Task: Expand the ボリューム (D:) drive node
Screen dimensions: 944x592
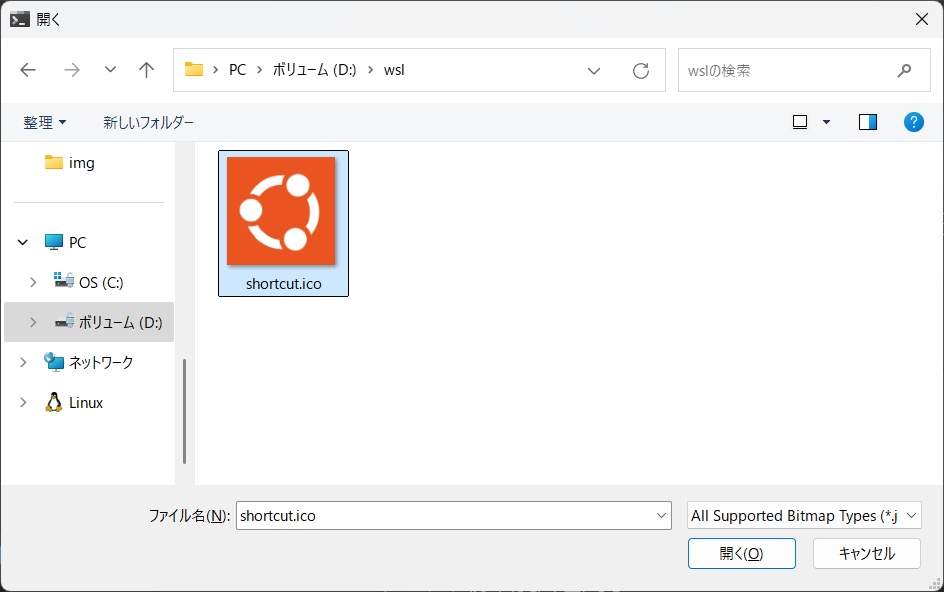Action: click(33, 322)
